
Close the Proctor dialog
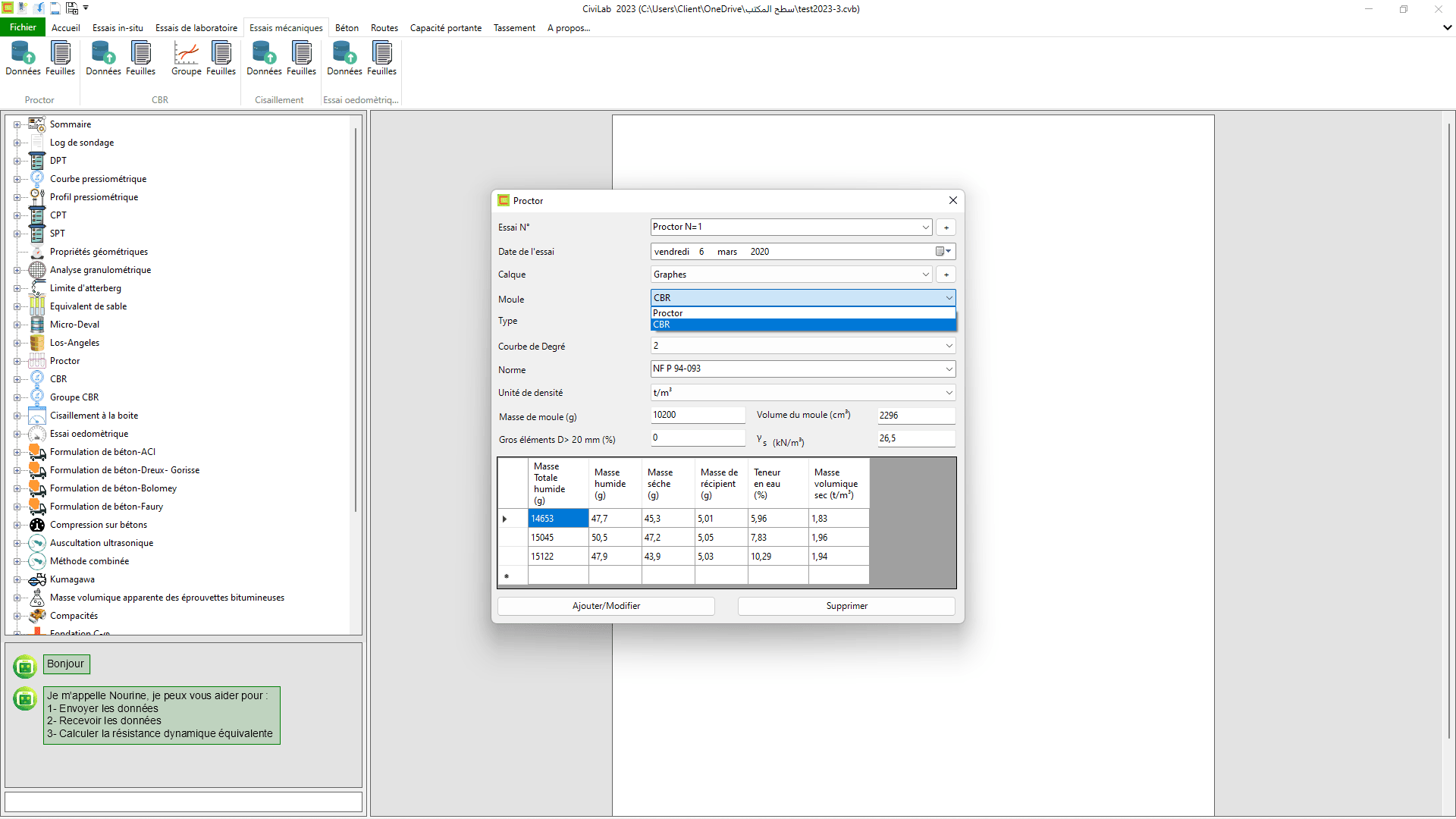953,200
